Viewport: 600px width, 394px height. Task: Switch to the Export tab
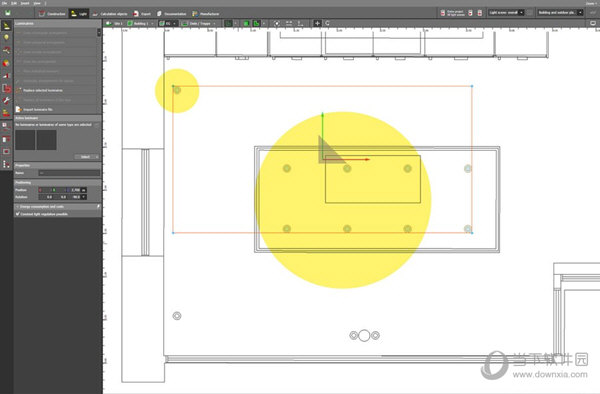click(142, 13)
